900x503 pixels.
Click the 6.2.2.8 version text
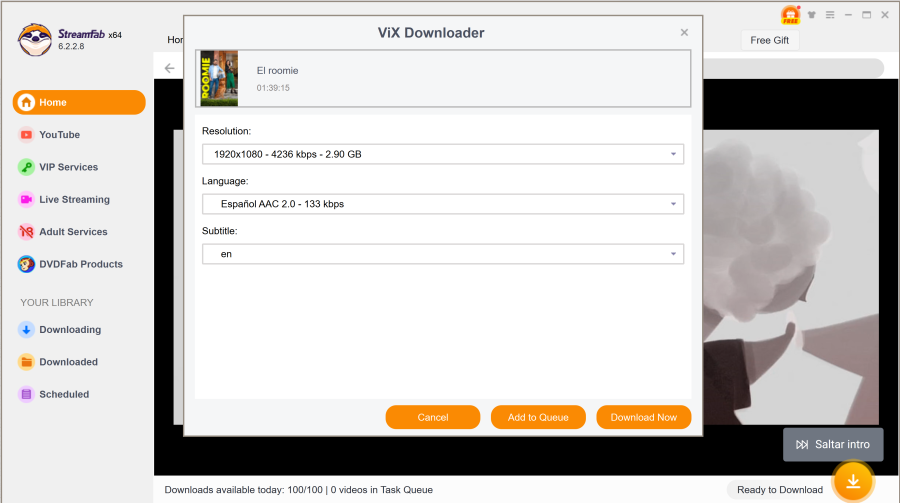tap(71, 47)
